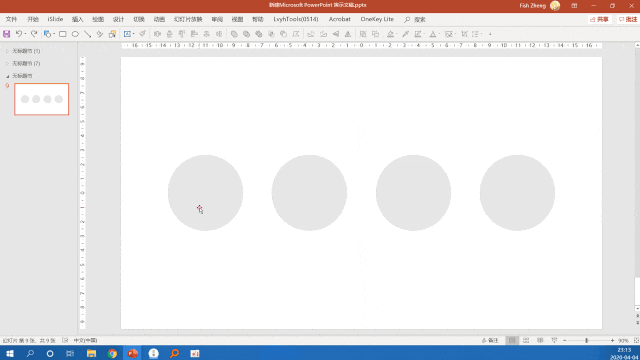Viewport: 640px width, 360px height.
Task: Click the subtract merge shapes icon
Action: pos(283,34)
